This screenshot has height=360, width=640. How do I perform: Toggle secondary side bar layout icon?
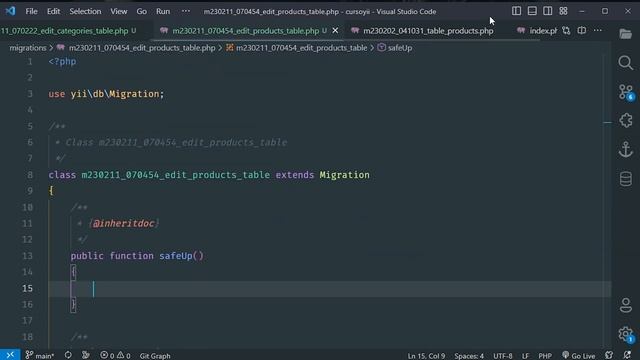click(547, 11)
